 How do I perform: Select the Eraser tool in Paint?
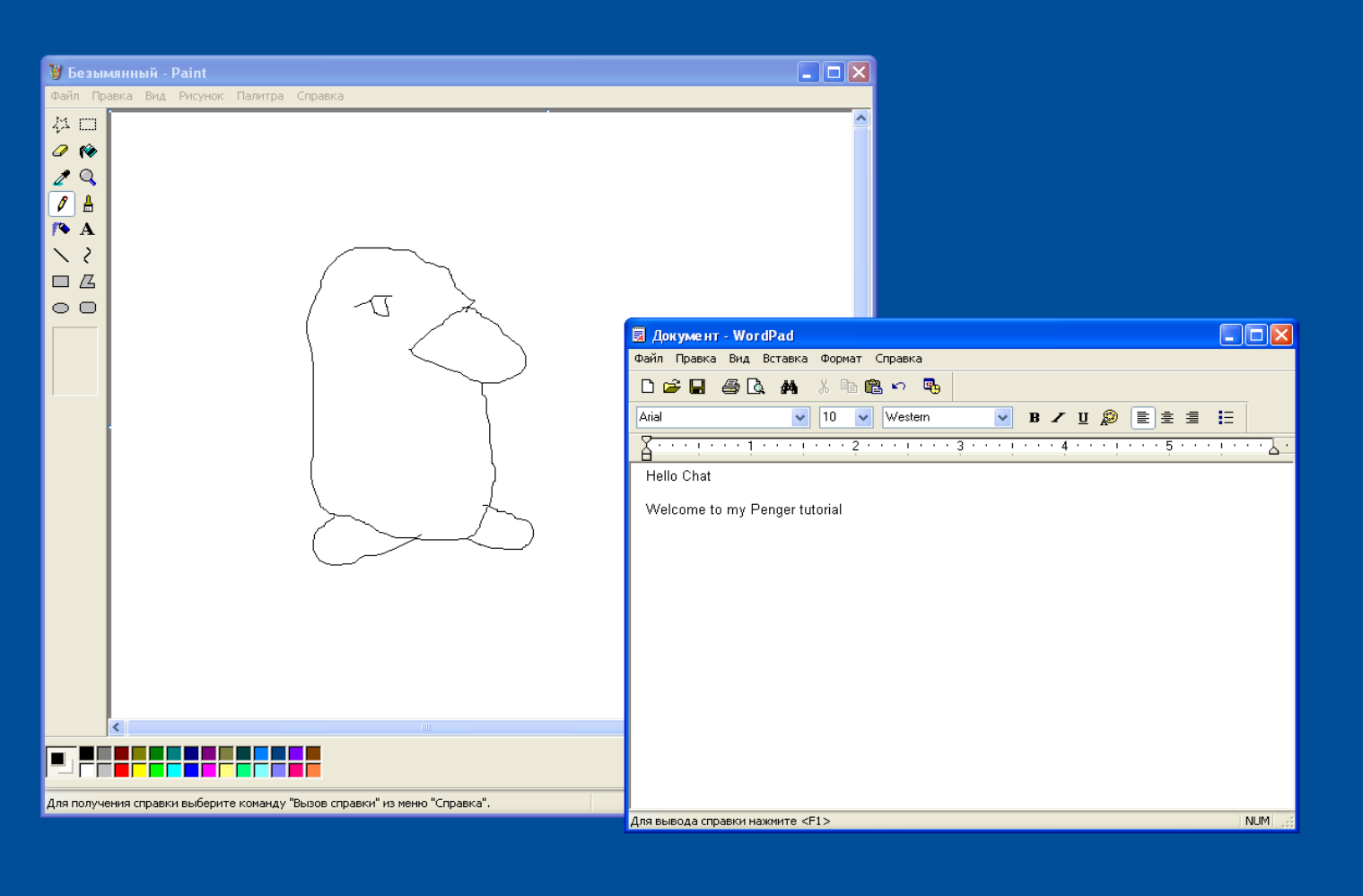[x=61, y=152]
